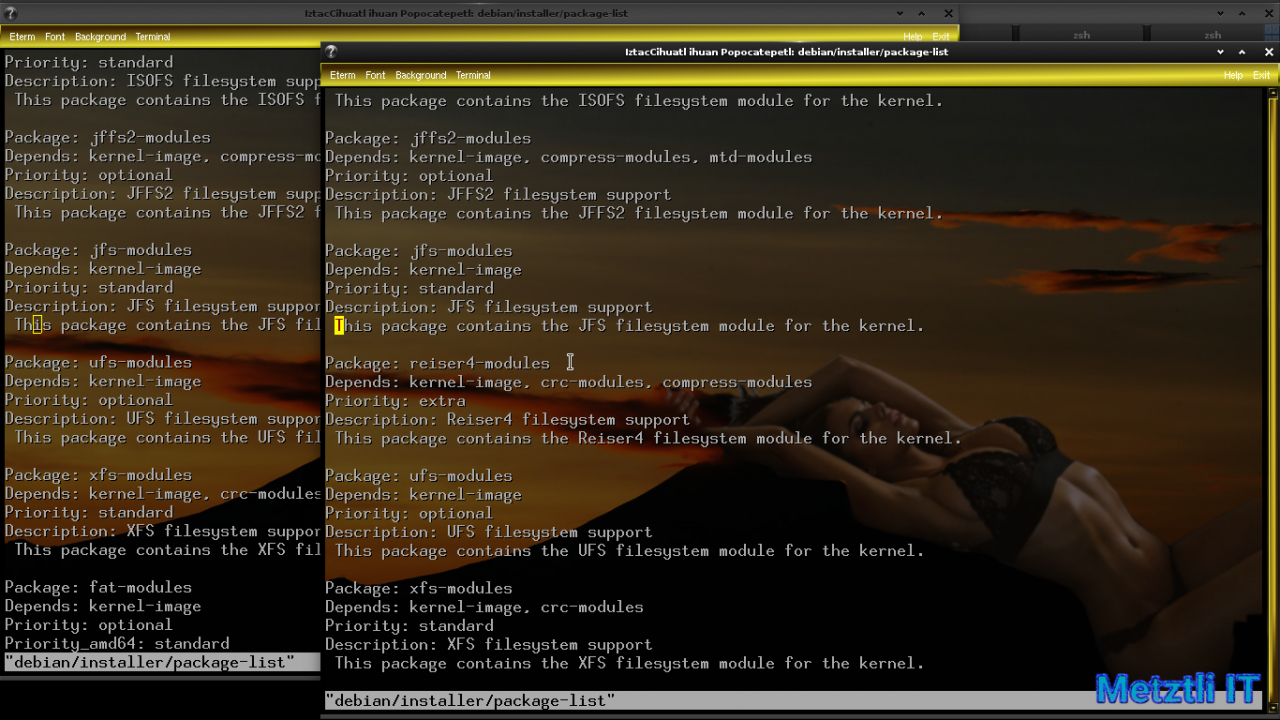Click Exit in the back Eterm window's menu bar

pyautogui.click(x=941, y=37)
